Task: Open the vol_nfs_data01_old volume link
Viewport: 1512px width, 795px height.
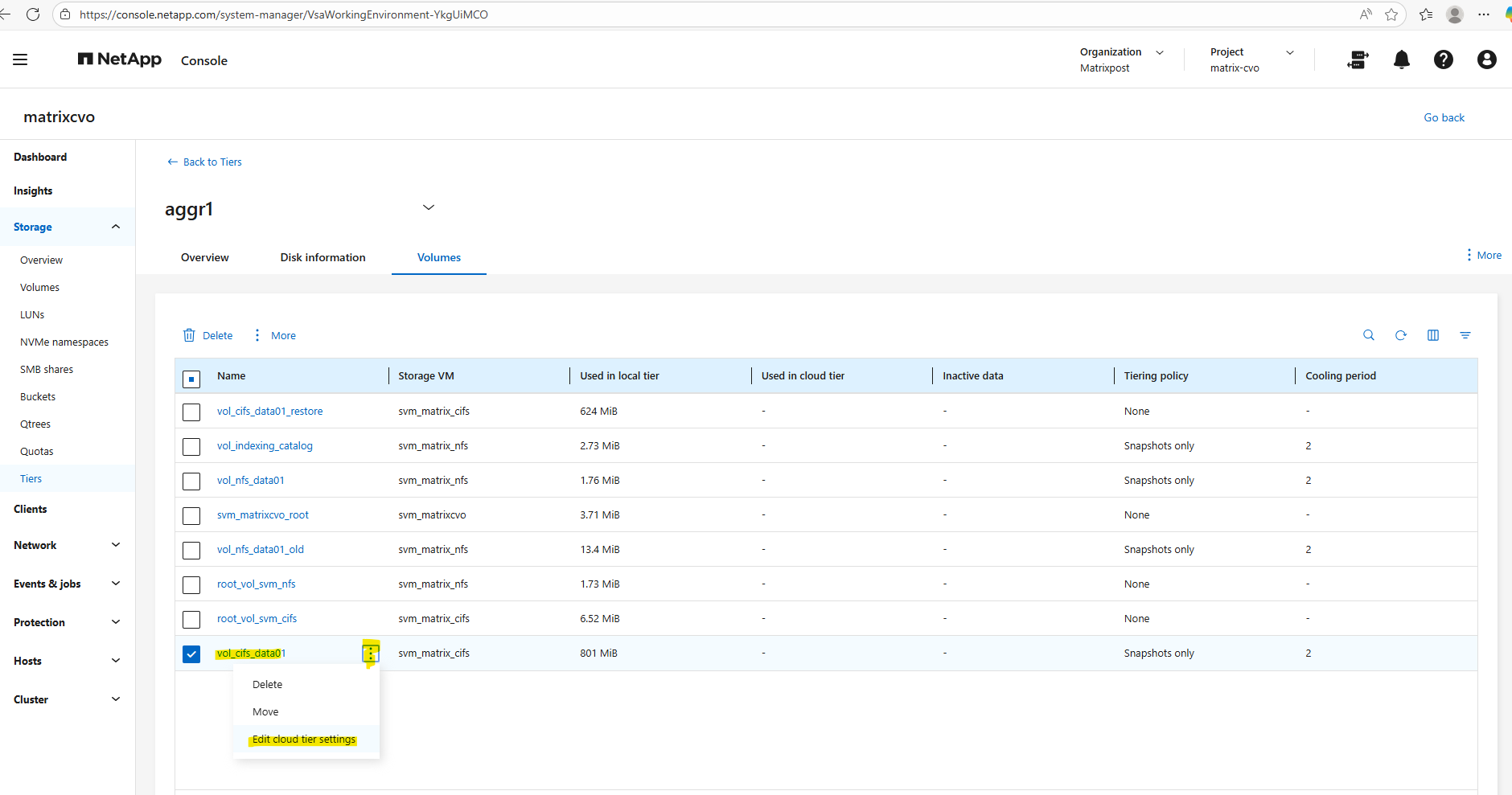Action: [x=260, y=550]
